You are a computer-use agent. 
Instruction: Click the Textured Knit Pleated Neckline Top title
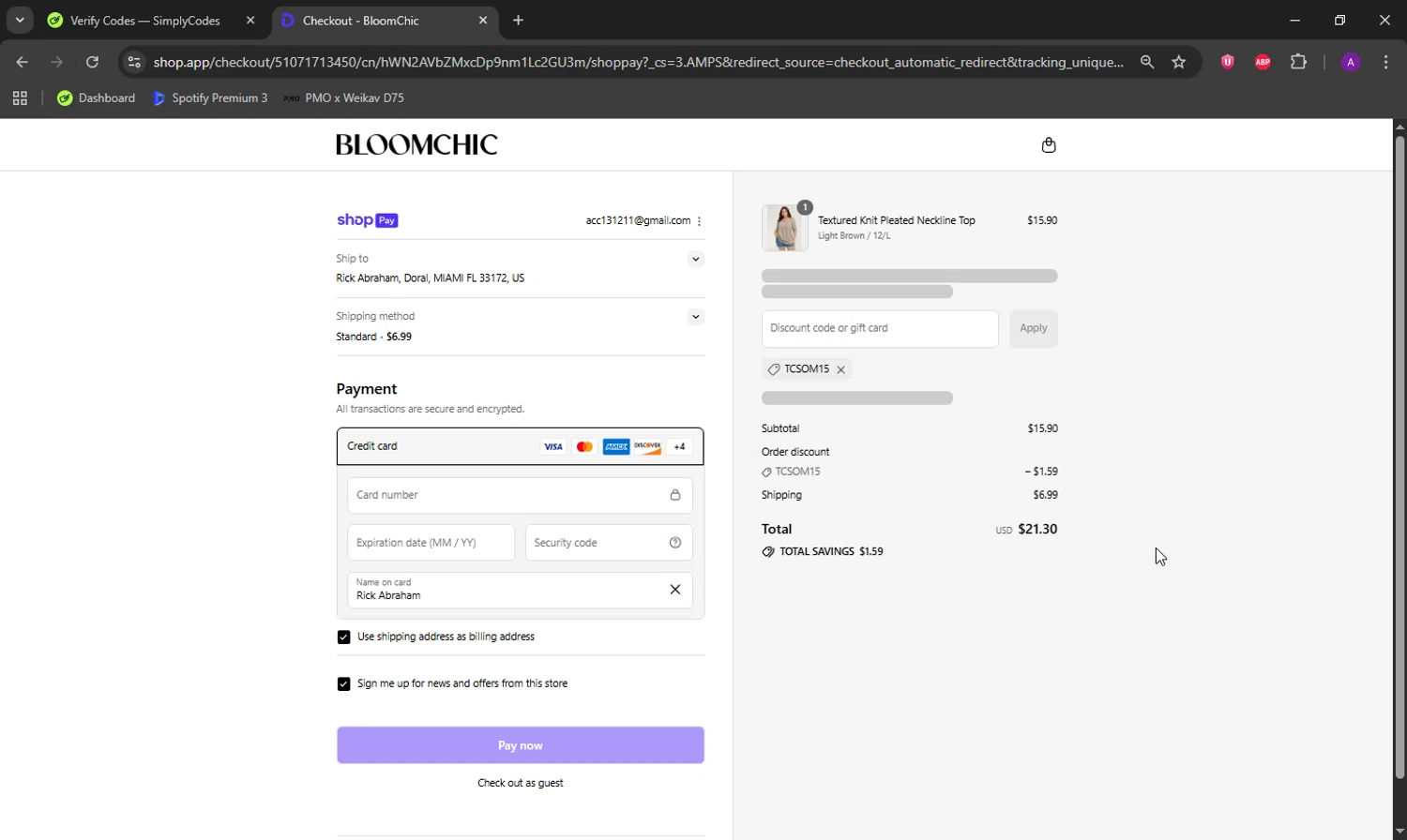coord(897,220)
